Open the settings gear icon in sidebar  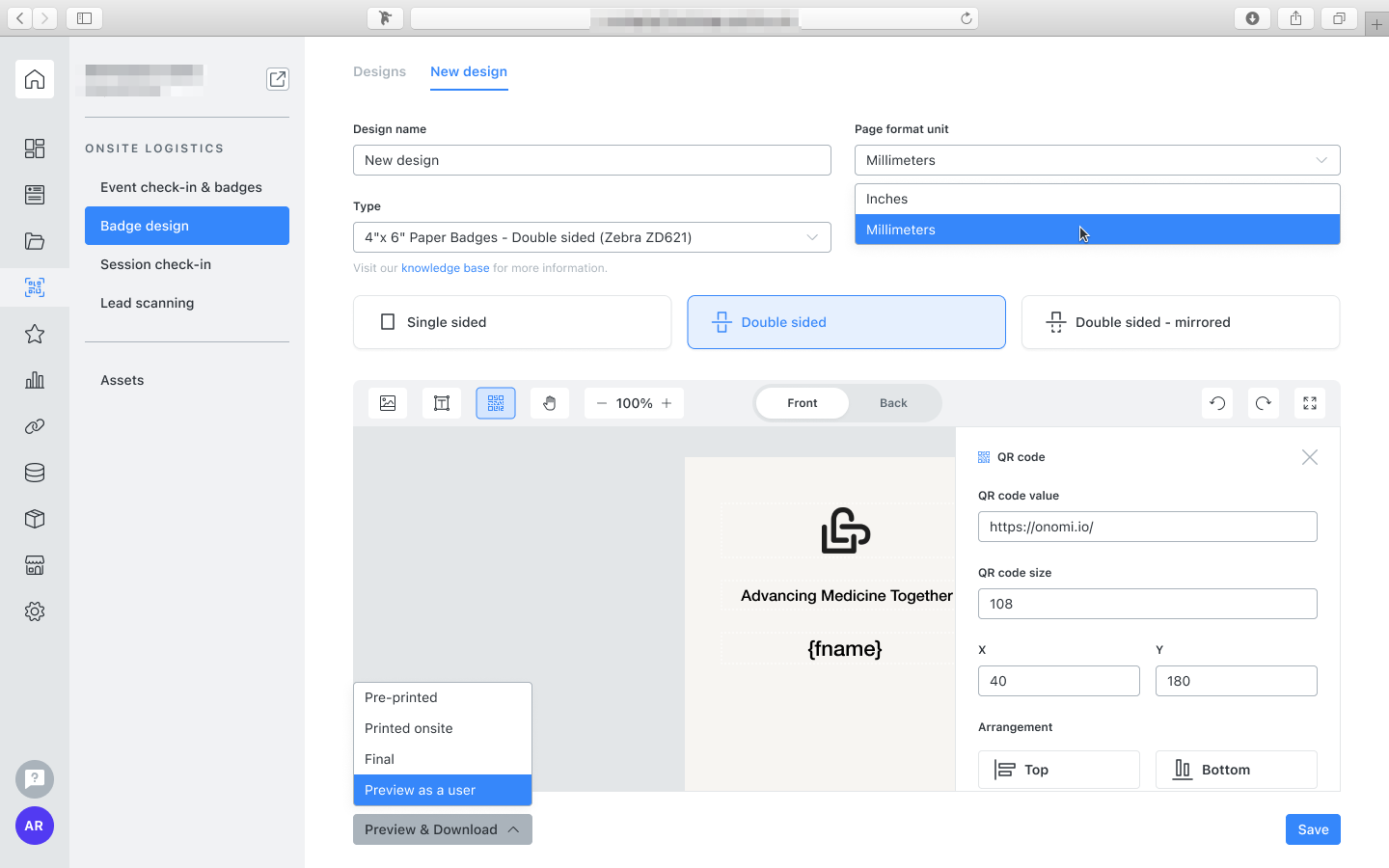click(x=35, y=611)
